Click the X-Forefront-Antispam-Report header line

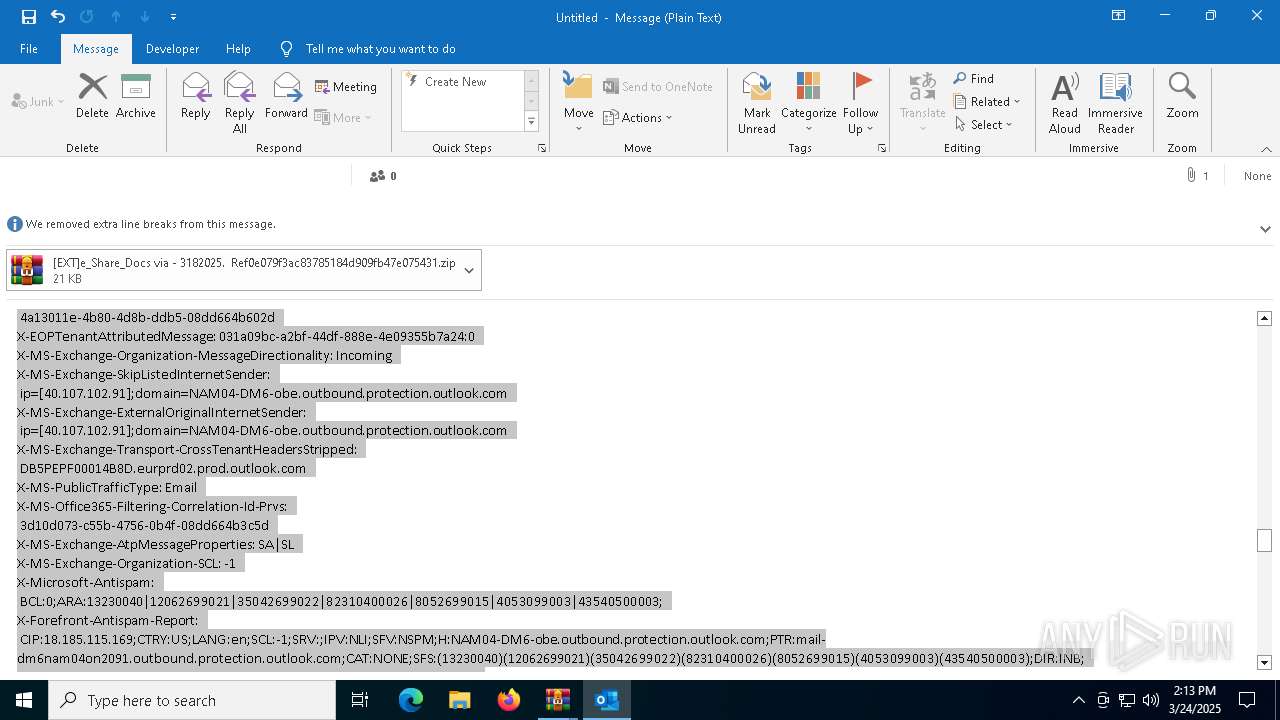pos(108,620)
